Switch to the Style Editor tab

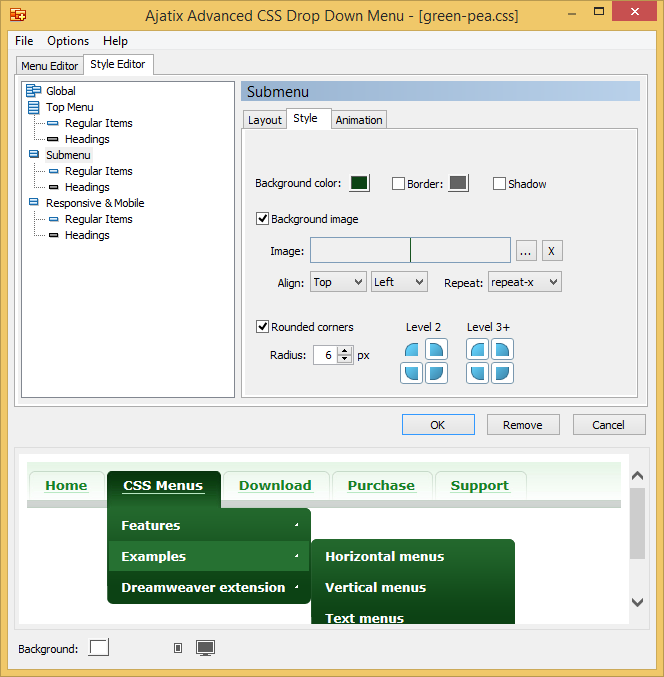click(117, 64)
